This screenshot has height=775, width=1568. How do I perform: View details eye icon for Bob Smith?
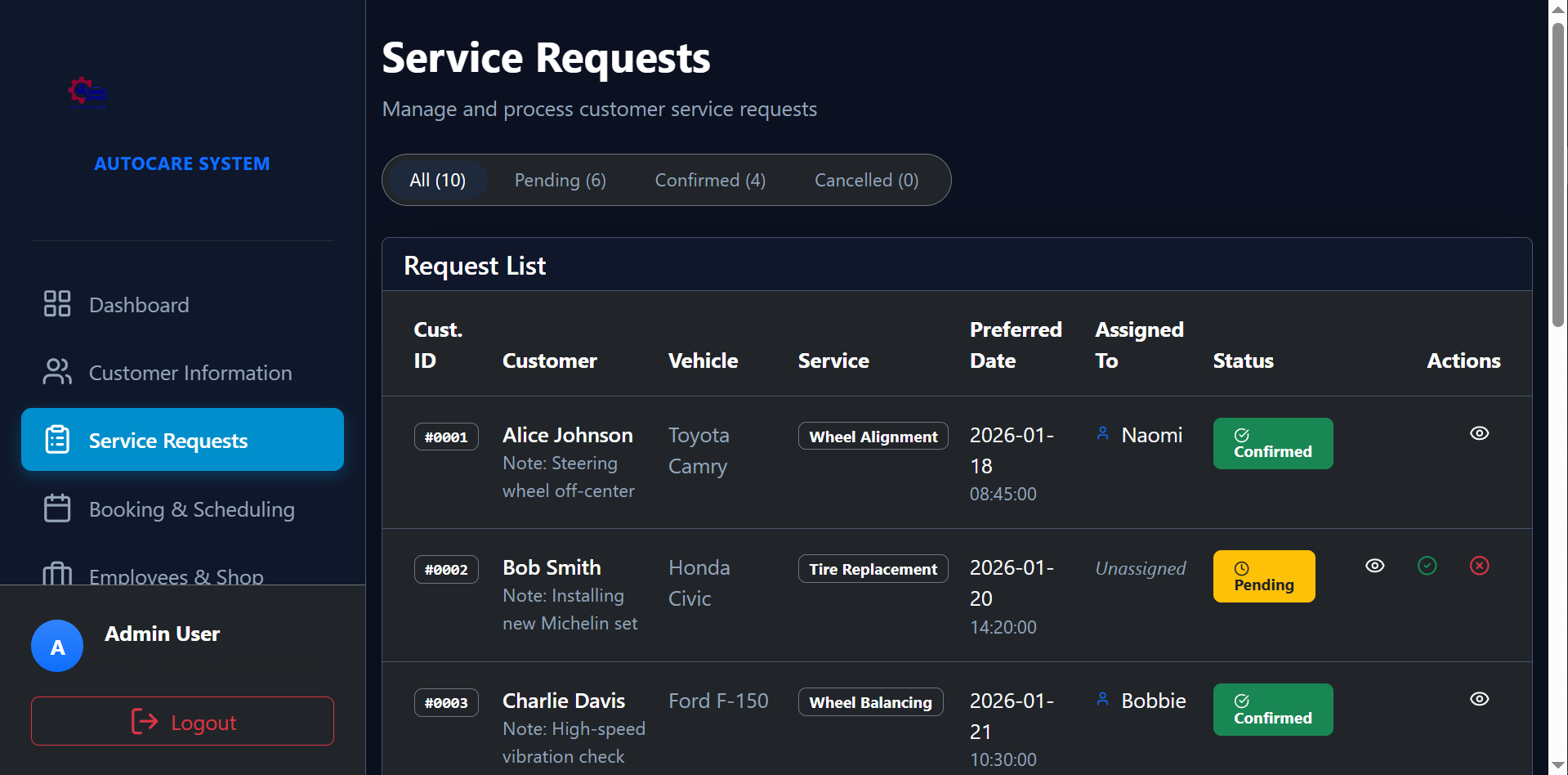point(1374,566)
